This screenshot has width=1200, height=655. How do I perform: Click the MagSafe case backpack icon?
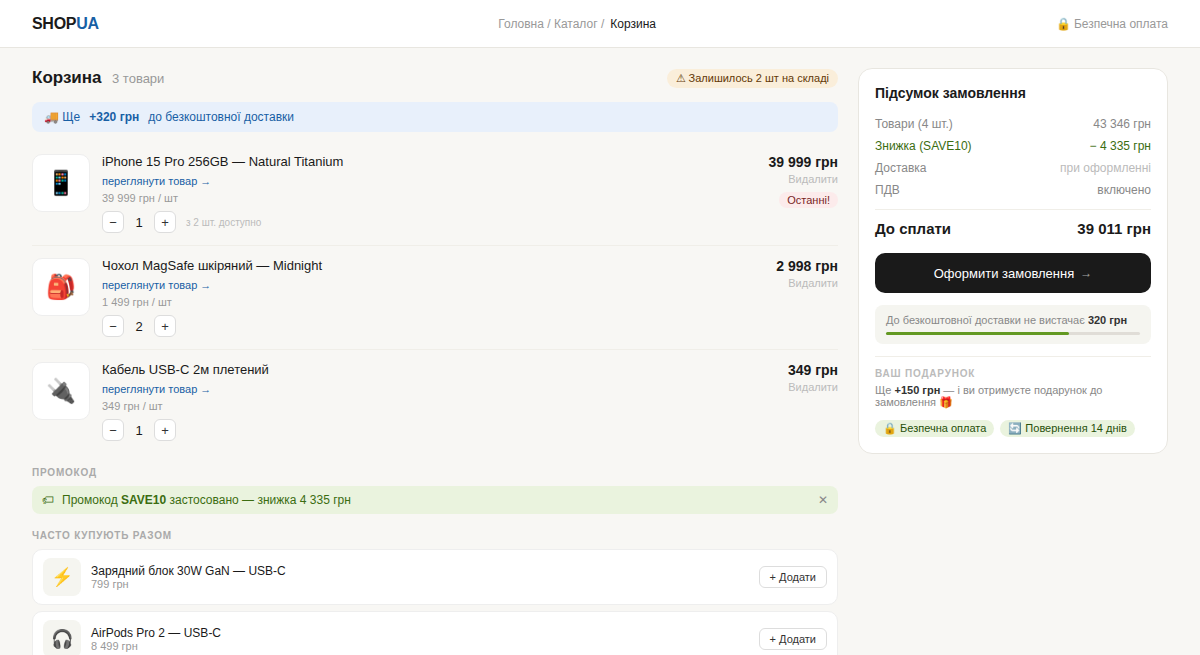click(x=61, y=287)
